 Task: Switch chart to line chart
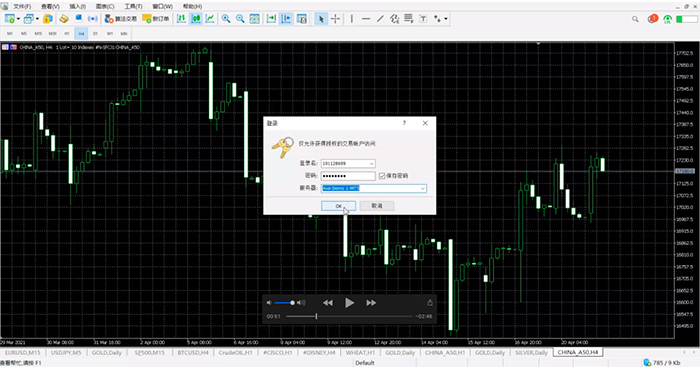coord(210,19)
